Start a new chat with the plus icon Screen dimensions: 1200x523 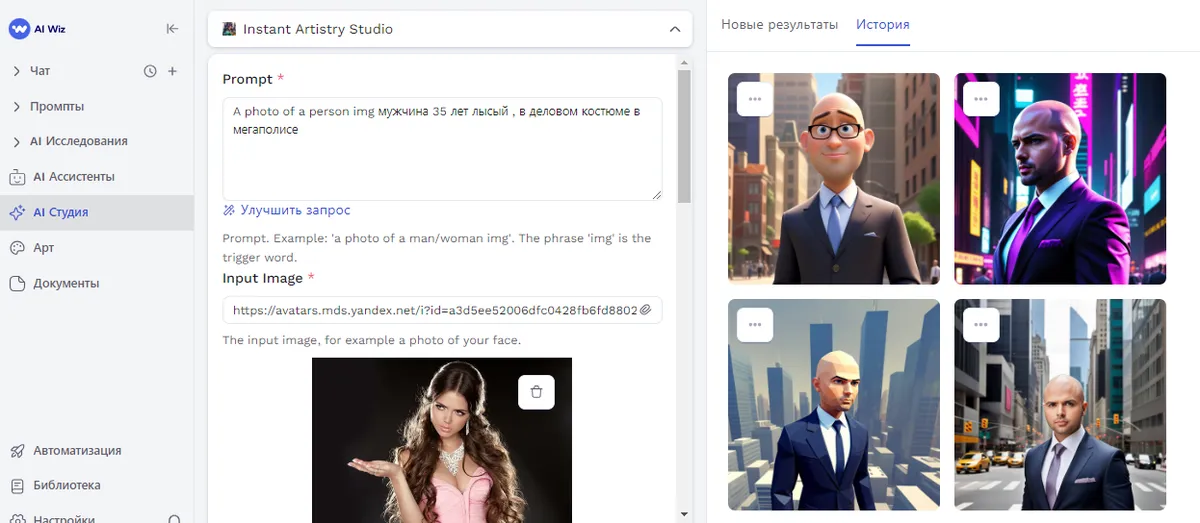click(x=172, y=71)
